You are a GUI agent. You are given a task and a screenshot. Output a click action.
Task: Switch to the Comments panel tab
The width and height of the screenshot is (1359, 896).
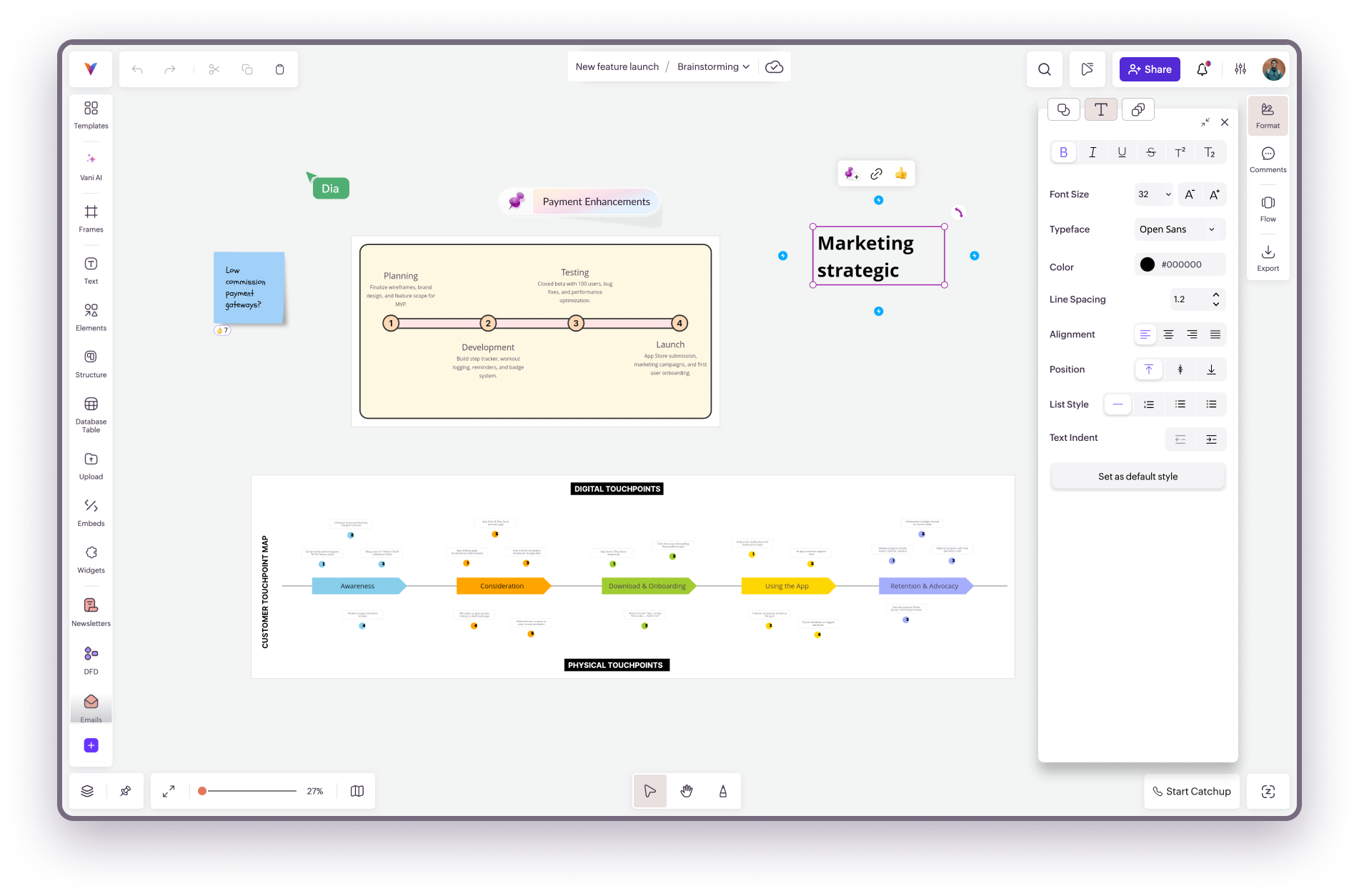[1268, 159]
